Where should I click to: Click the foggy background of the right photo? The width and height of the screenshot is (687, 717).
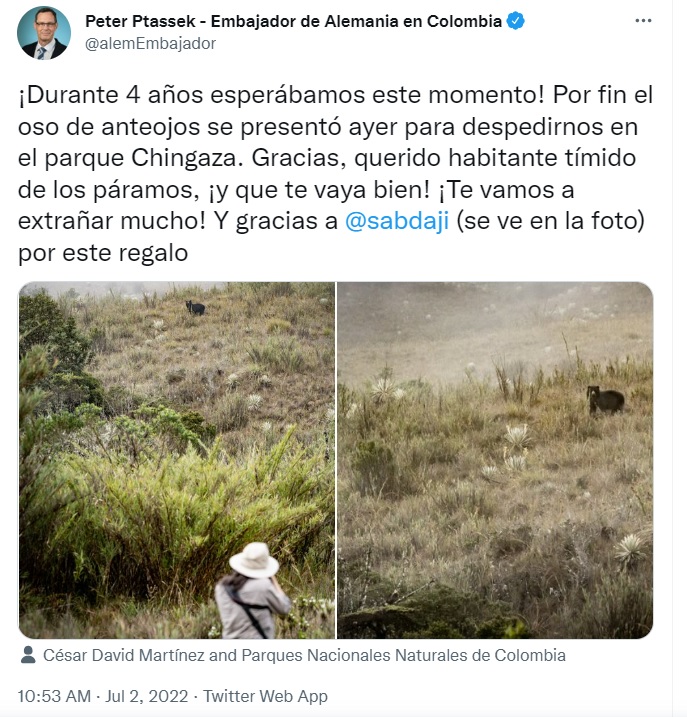(495, 320)
